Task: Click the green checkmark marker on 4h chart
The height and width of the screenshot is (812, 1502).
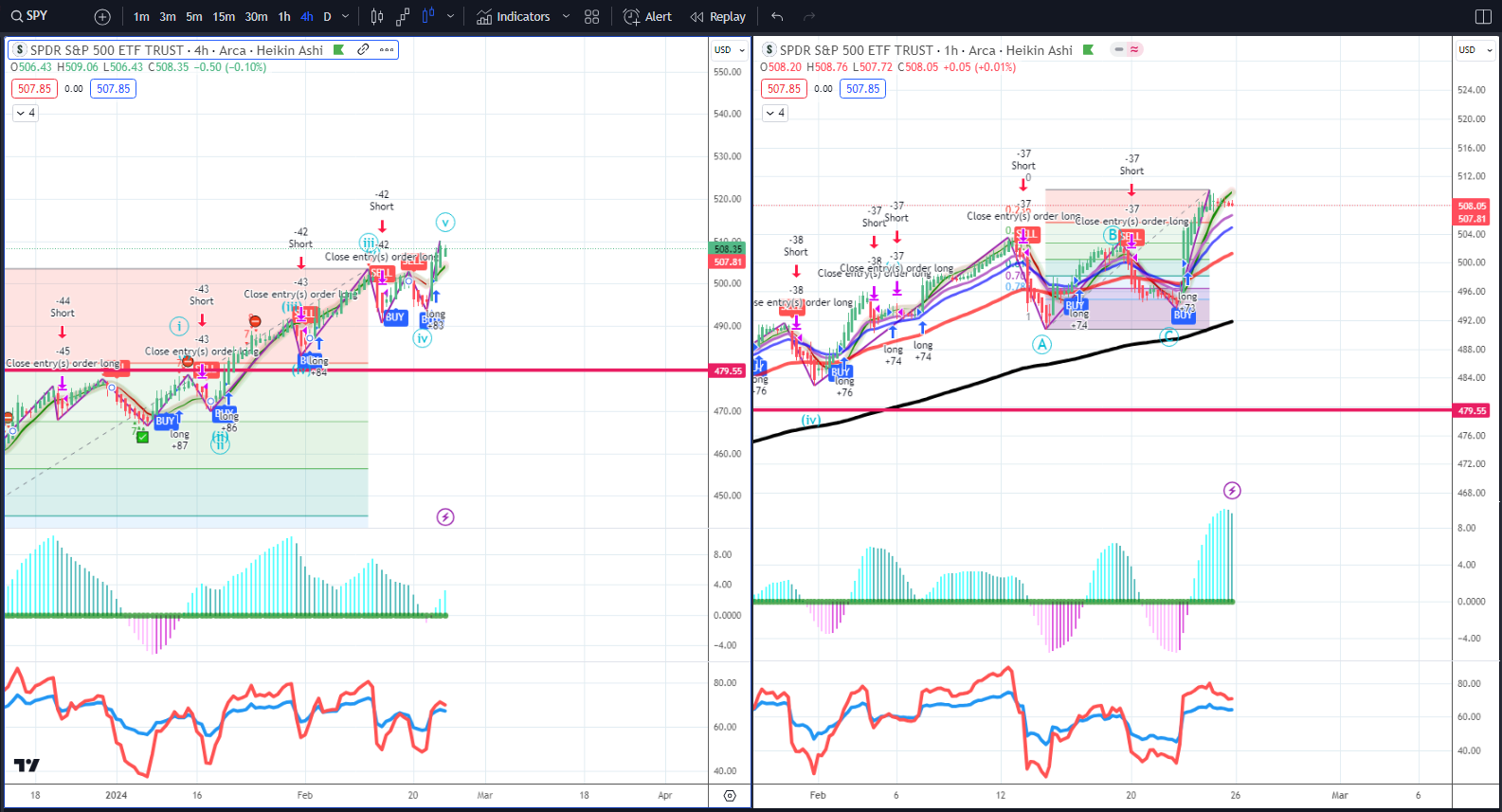Action: [142, 437]
